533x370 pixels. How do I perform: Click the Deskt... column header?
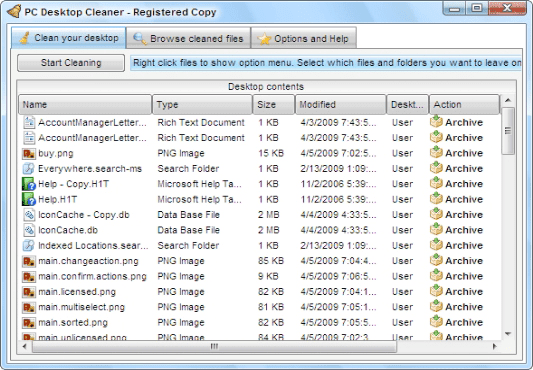coord(408,104)
